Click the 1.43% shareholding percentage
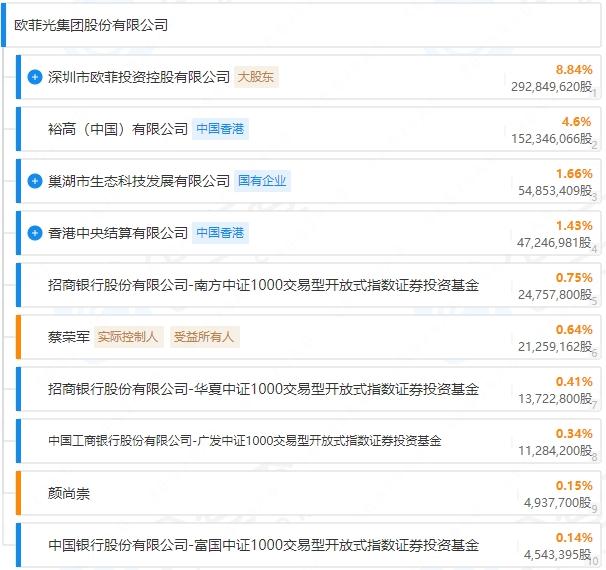606x570 pixels. 574,226
